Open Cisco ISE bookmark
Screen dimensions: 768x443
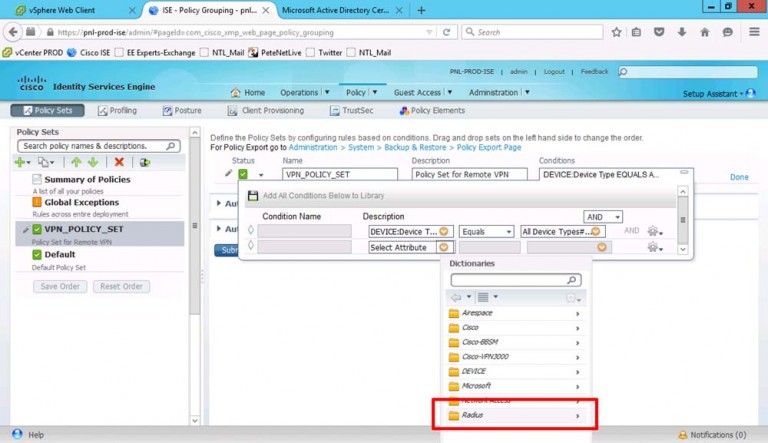pos(89,52)
